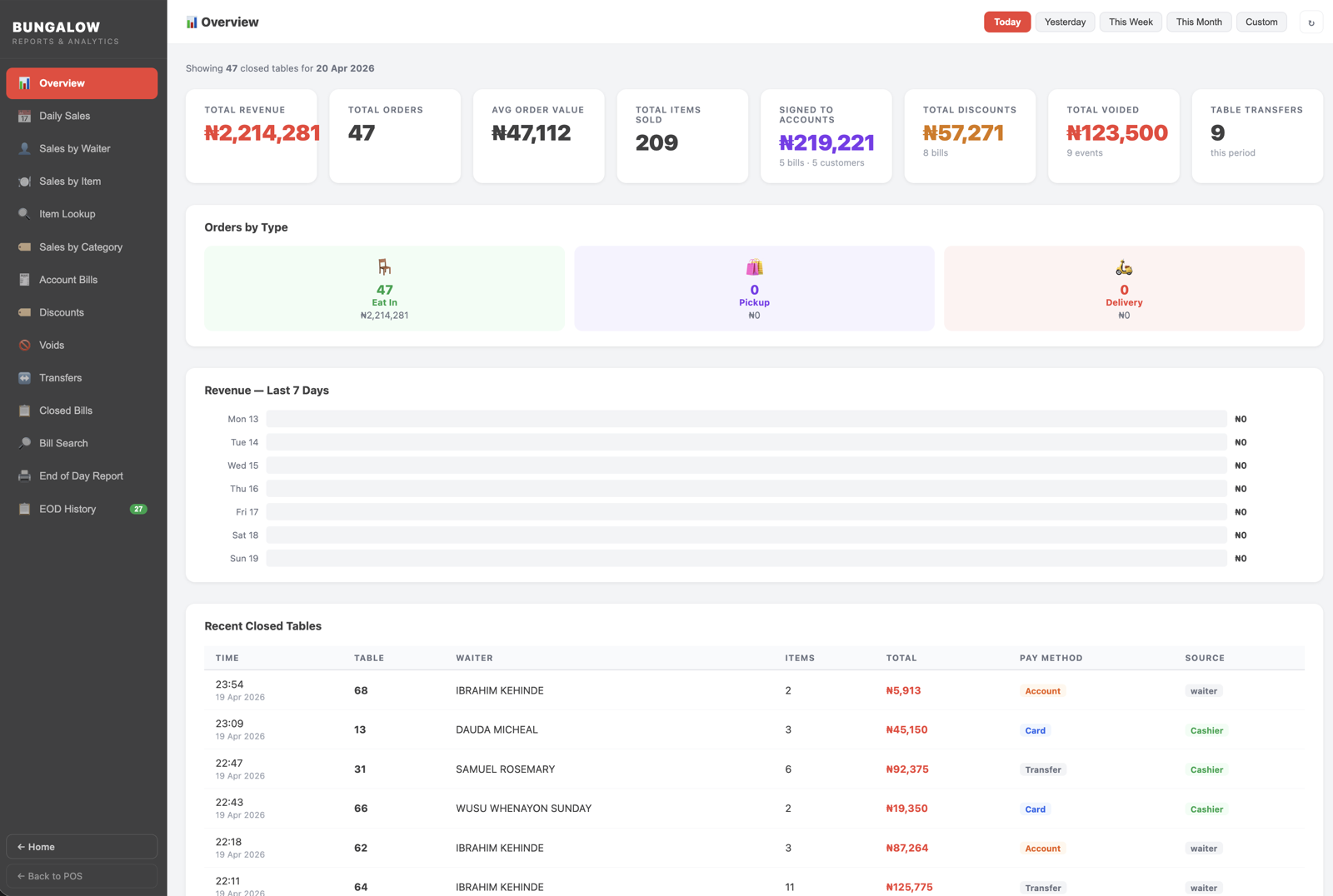The height and width of the screenshot is (896, 1333).
Task: Click the Sales by Item plate icon
Action: click(24, 182)
